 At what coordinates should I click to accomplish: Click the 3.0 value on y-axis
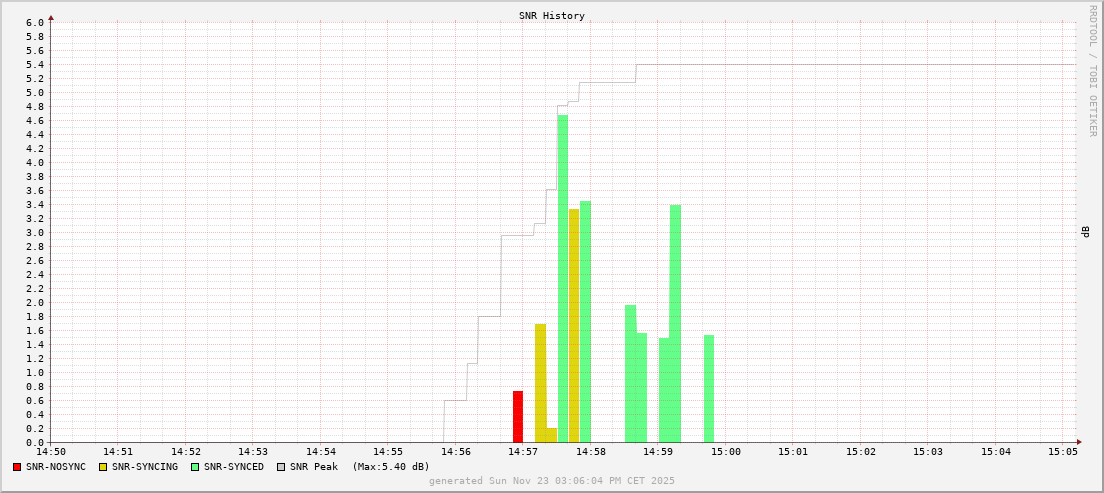click(35, 233)
